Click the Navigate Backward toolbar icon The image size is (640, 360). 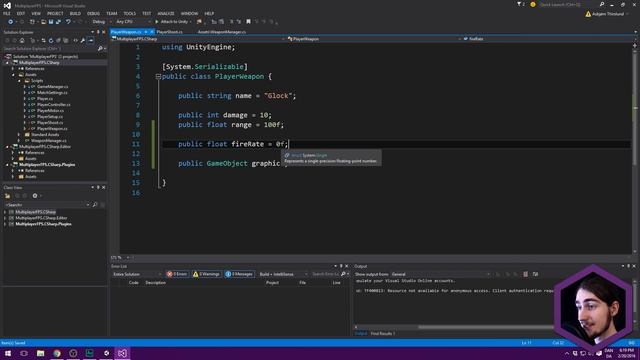pyautogui.click(x=11, y=22)
